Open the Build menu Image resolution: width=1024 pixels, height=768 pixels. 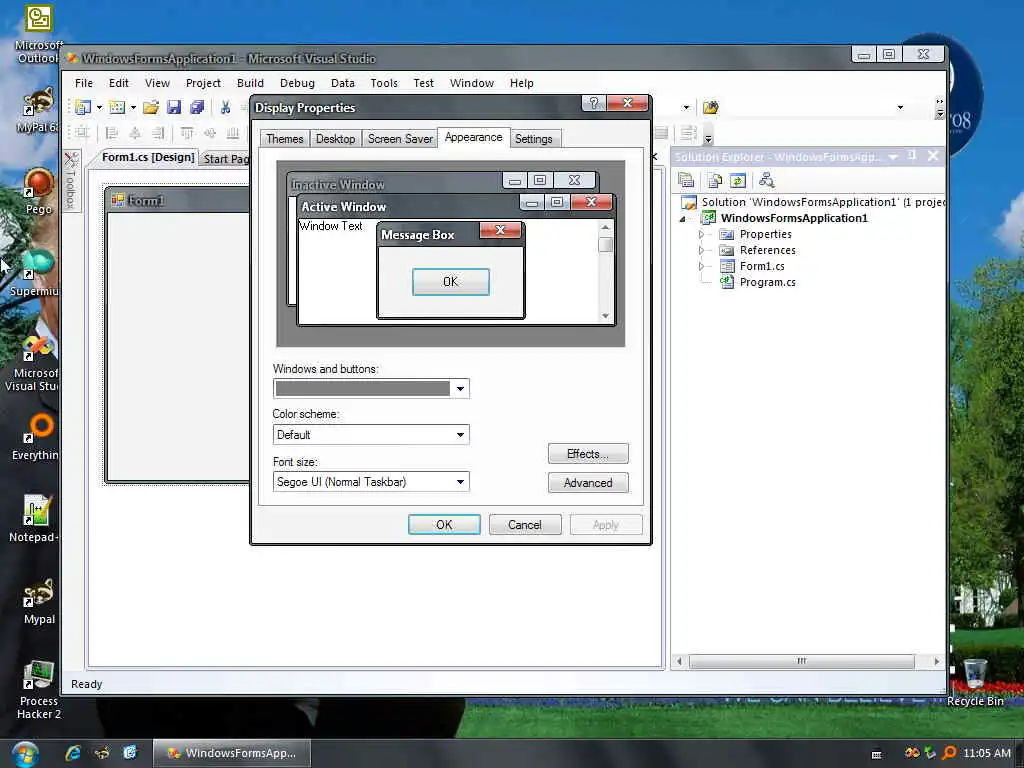pyautogui.click(x=250, y=83)
